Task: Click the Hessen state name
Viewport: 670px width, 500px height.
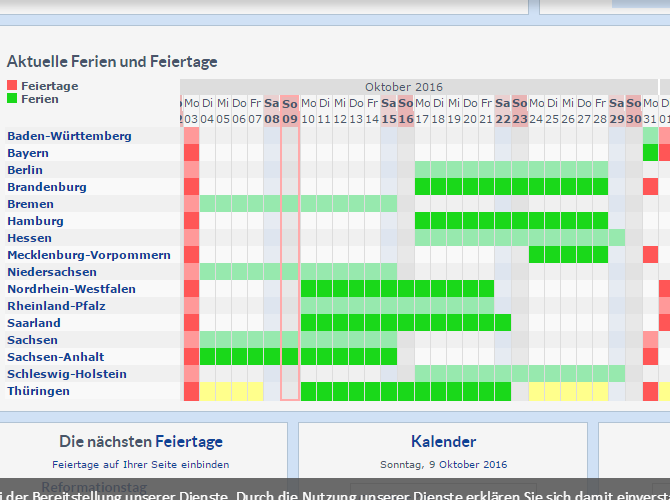Action: pos(29,238)
